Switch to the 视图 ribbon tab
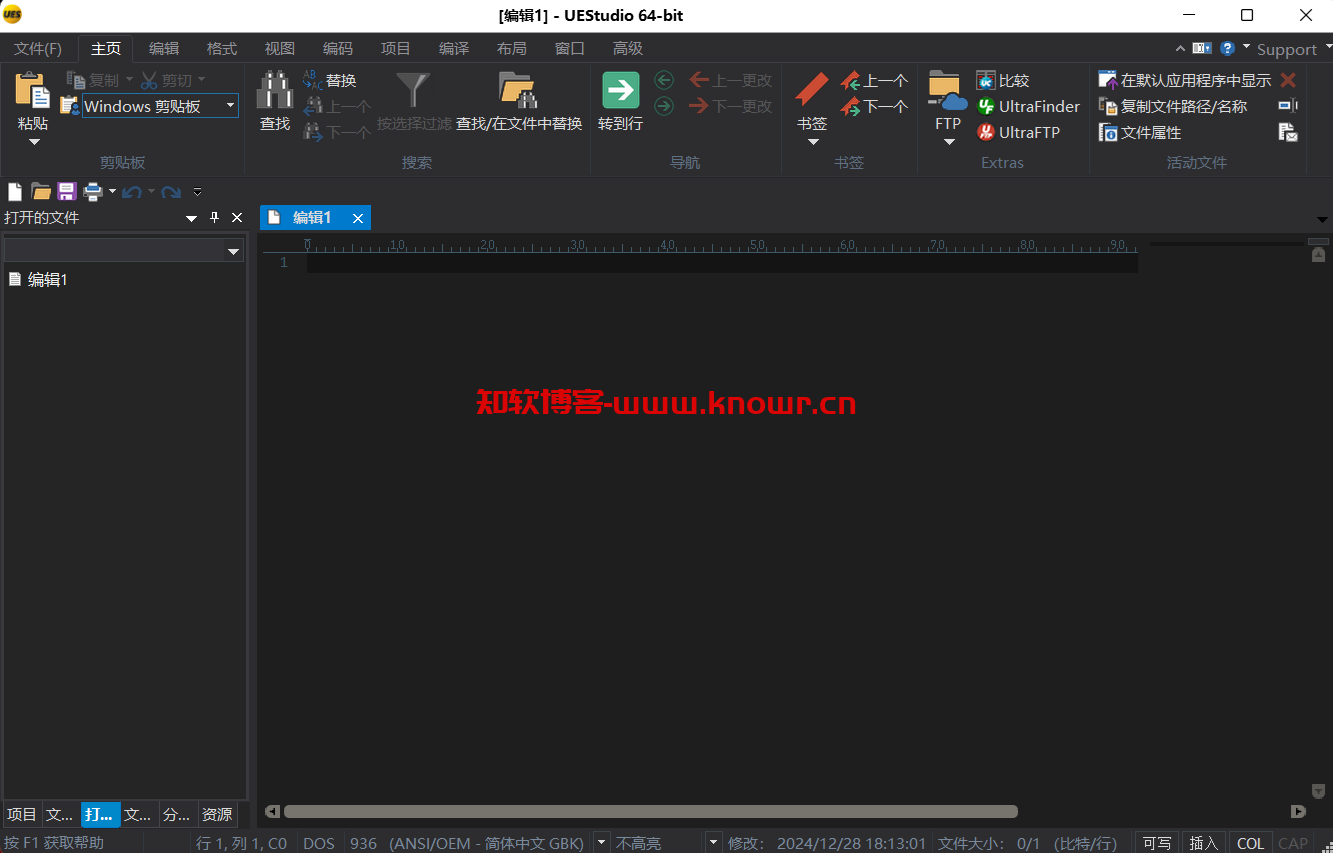Viewport: 1333px width, 853px height. point(280,48)
